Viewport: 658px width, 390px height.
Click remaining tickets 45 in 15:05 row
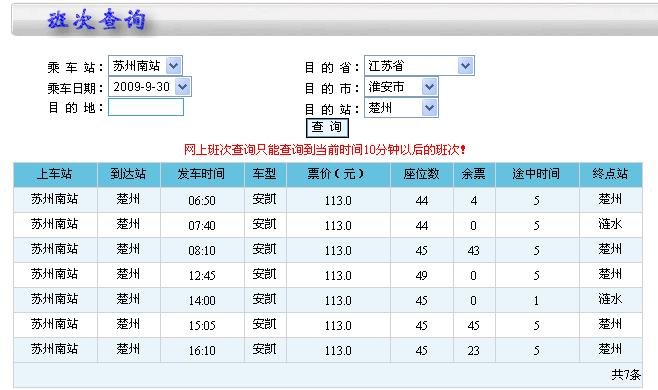tap(474, 326)
